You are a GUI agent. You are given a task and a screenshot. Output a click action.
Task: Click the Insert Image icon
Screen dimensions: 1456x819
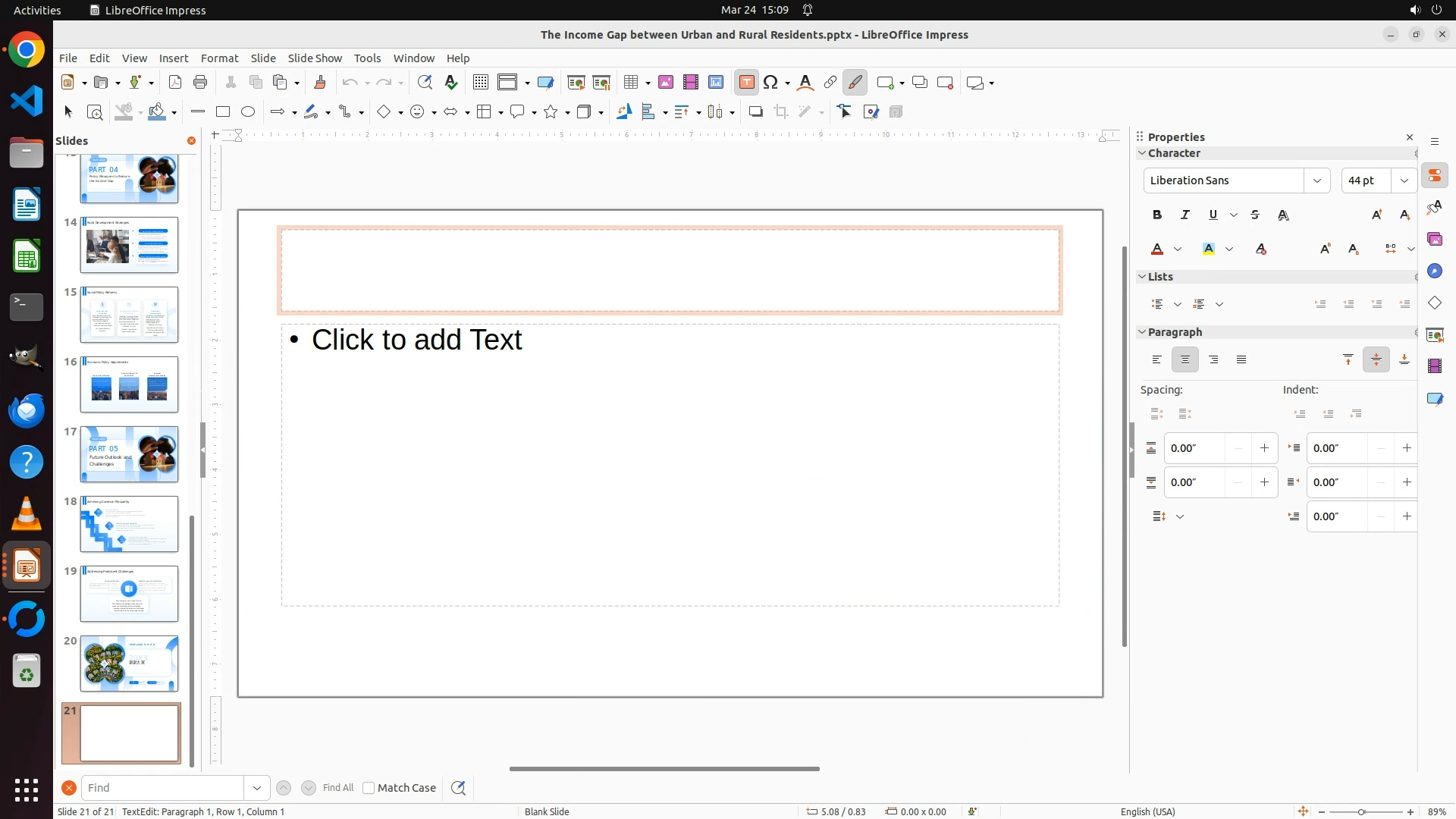click(666, 83)
